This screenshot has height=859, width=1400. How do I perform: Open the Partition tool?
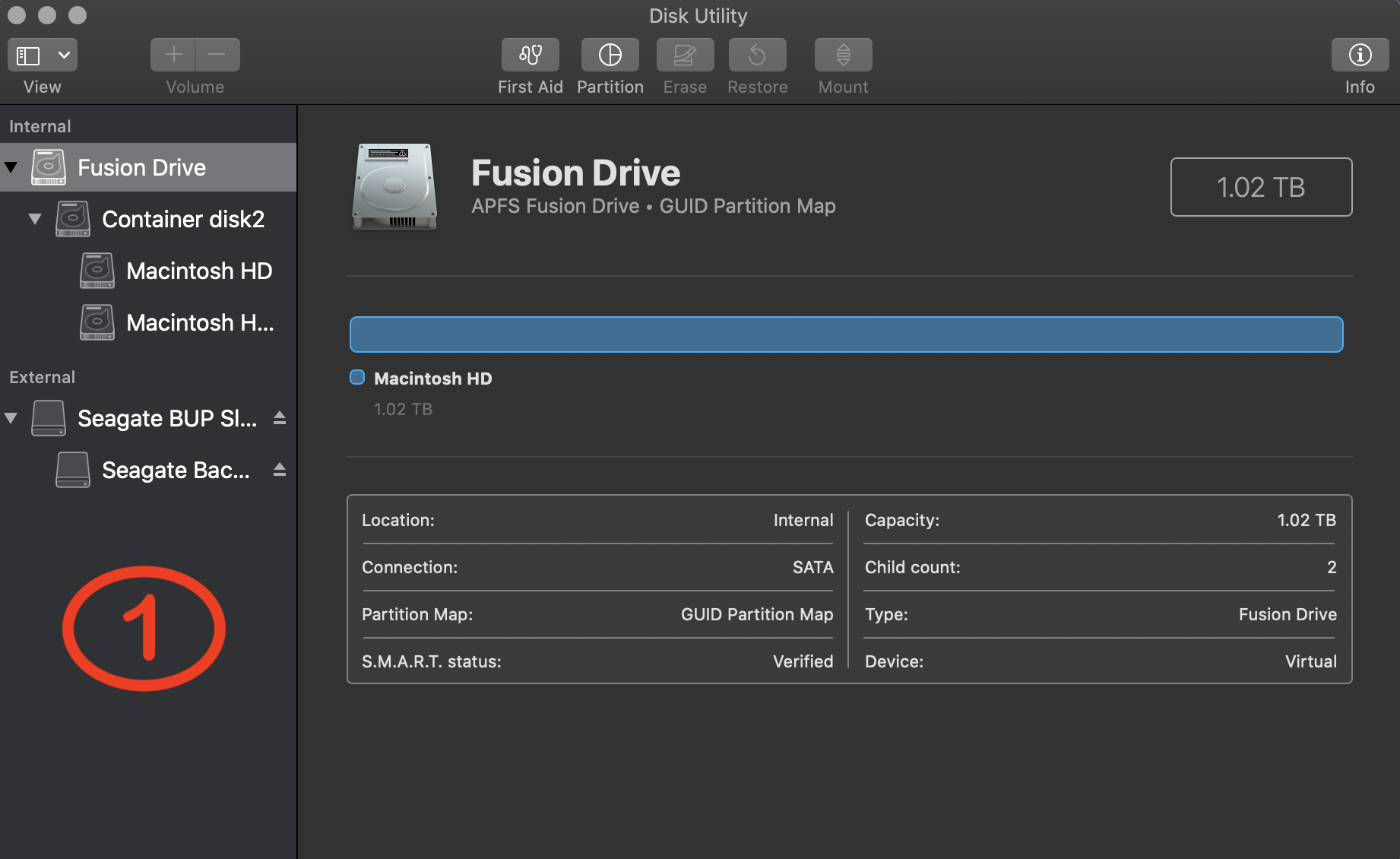(610, 55)
